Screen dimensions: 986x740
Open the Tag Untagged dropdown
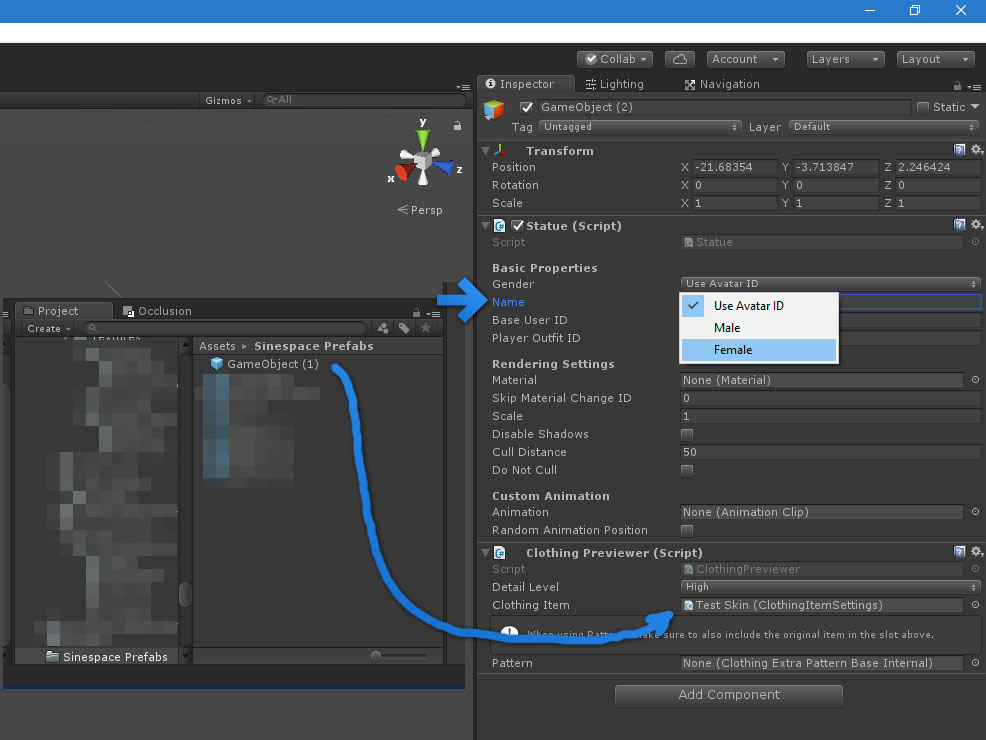pyautogui.click(x=640, y=127)
